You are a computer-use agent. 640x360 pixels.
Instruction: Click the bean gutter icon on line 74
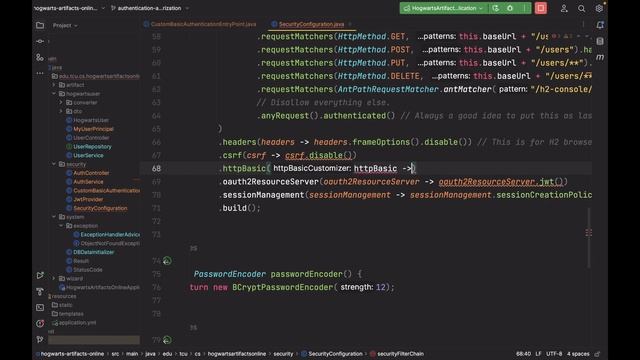click(167, 260)
